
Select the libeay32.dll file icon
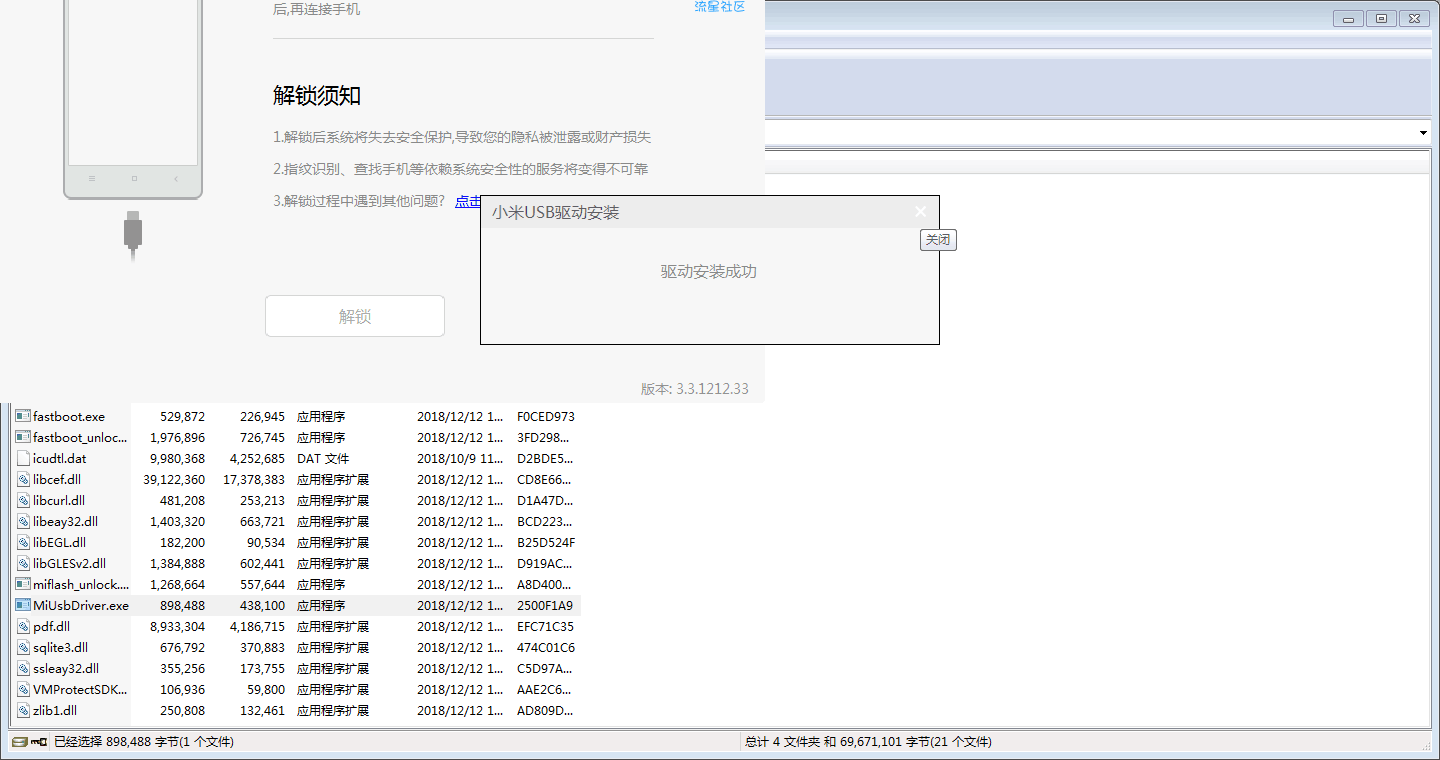[23, 521]
